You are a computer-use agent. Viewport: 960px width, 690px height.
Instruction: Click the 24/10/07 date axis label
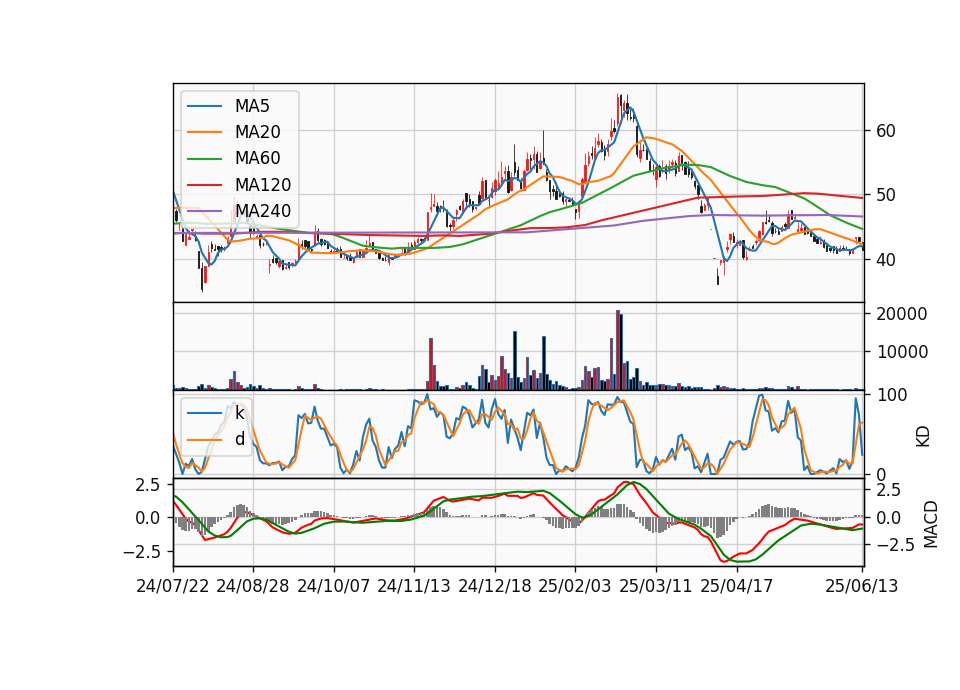click(334, 586)
